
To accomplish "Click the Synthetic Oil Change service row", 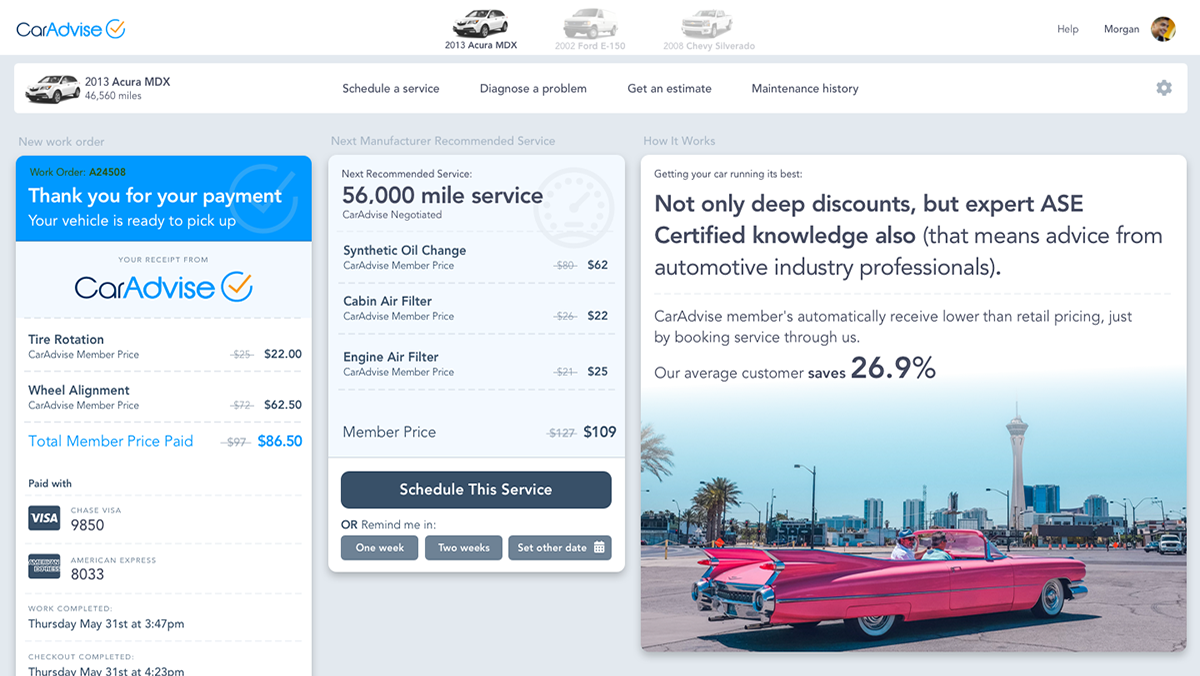I will pos(476,257).
